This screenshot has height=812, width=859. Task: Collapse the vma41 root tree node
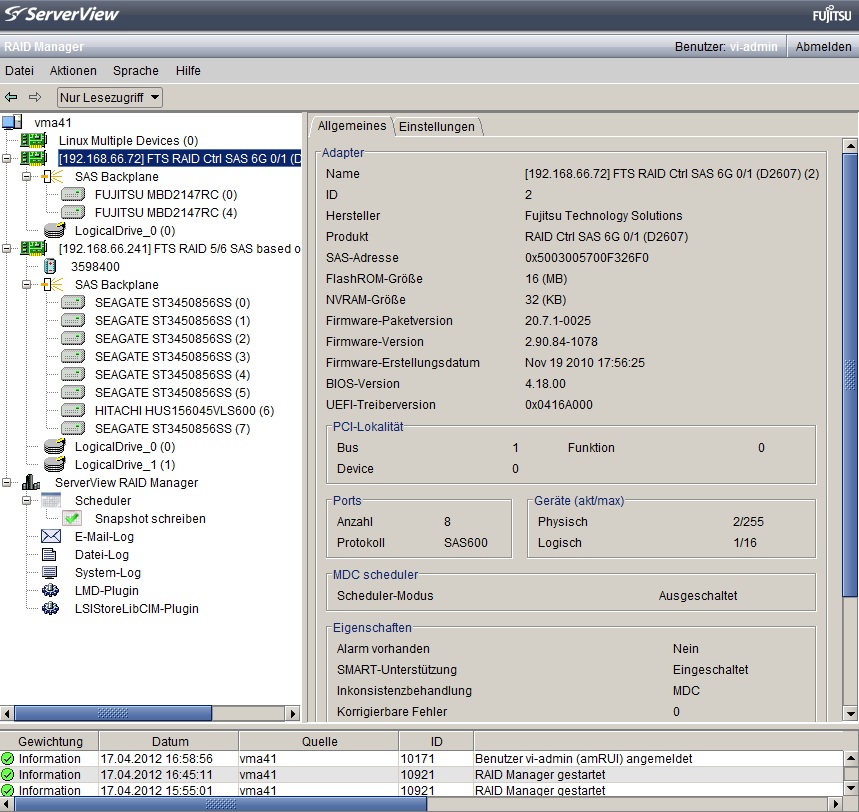coord(11,122)
